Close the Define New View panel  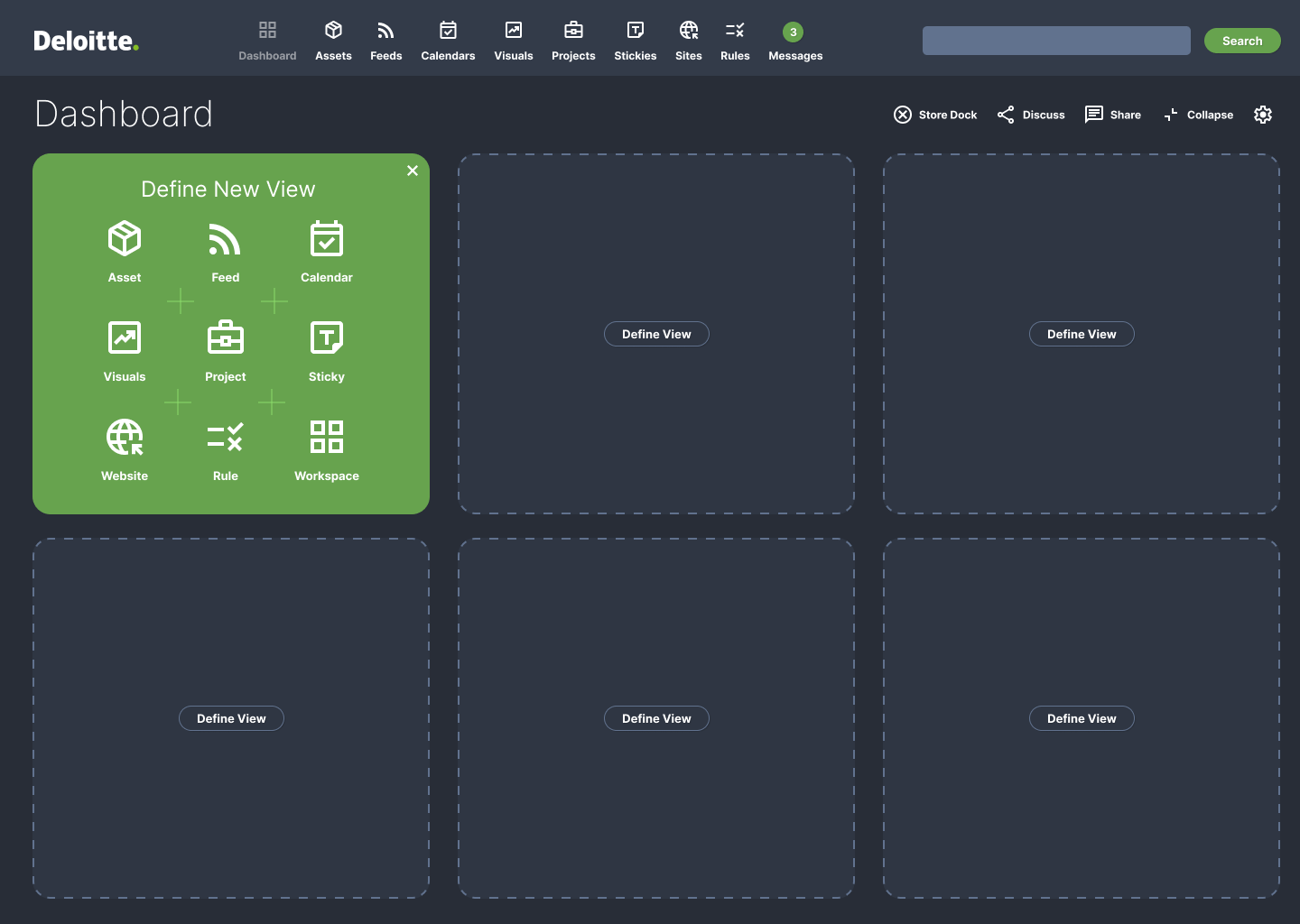click(413, 171)
